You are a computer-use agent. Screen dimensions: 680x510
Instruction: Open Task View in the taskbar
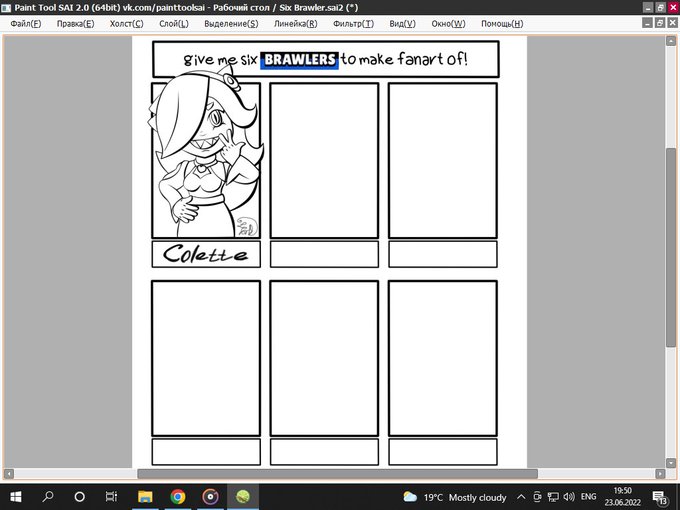click(x=111, y=497)
